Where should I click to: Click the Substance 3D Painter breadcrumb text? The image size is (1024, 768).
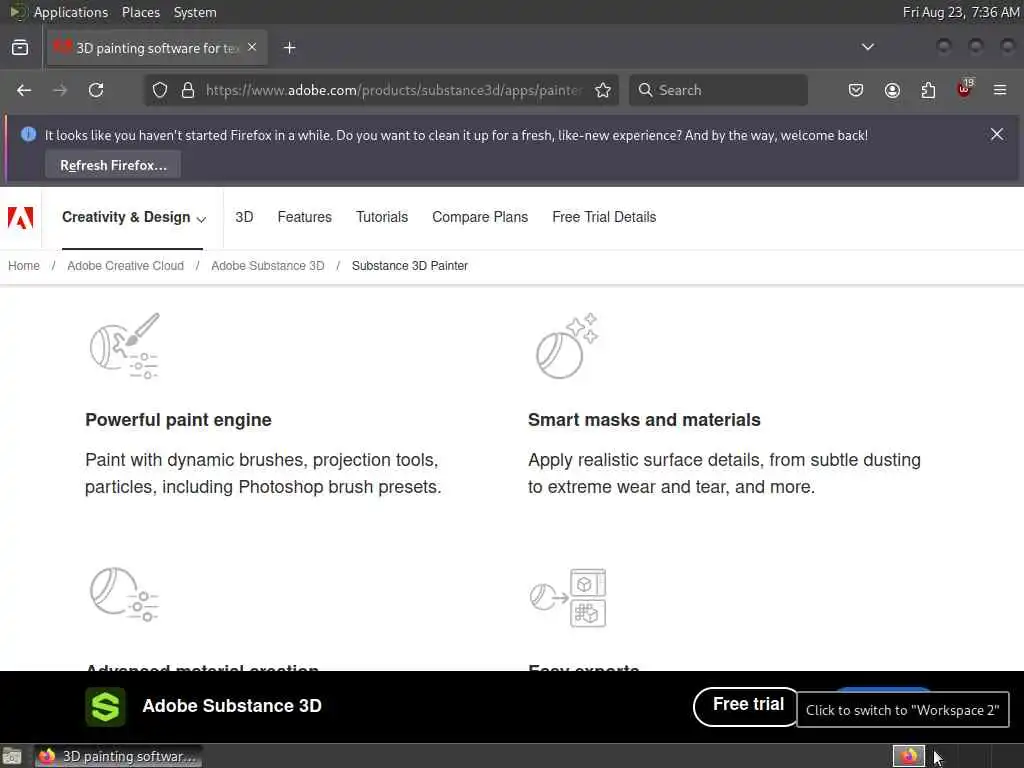point(409,266)
